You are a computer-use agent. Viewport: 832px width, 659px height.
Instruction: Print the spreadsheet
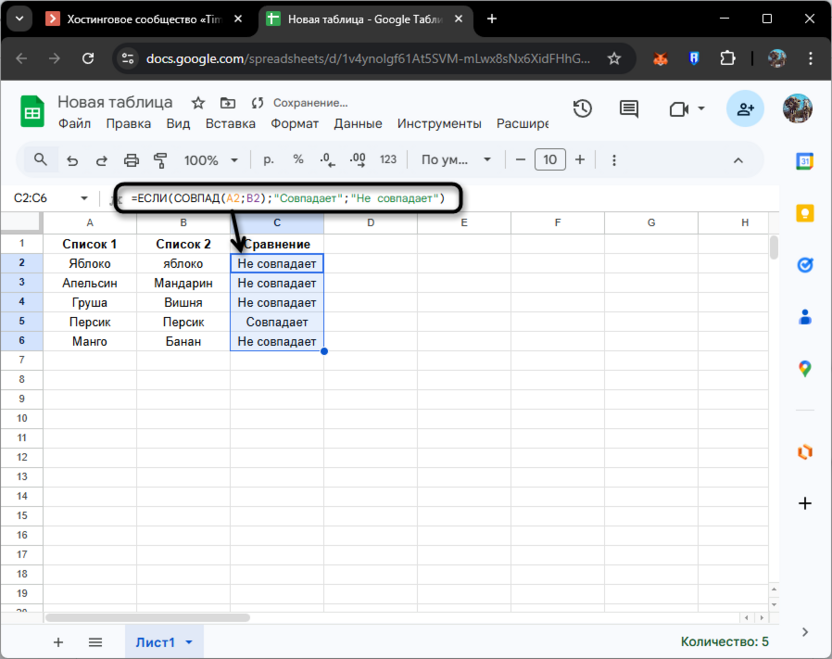click(131, 160)
